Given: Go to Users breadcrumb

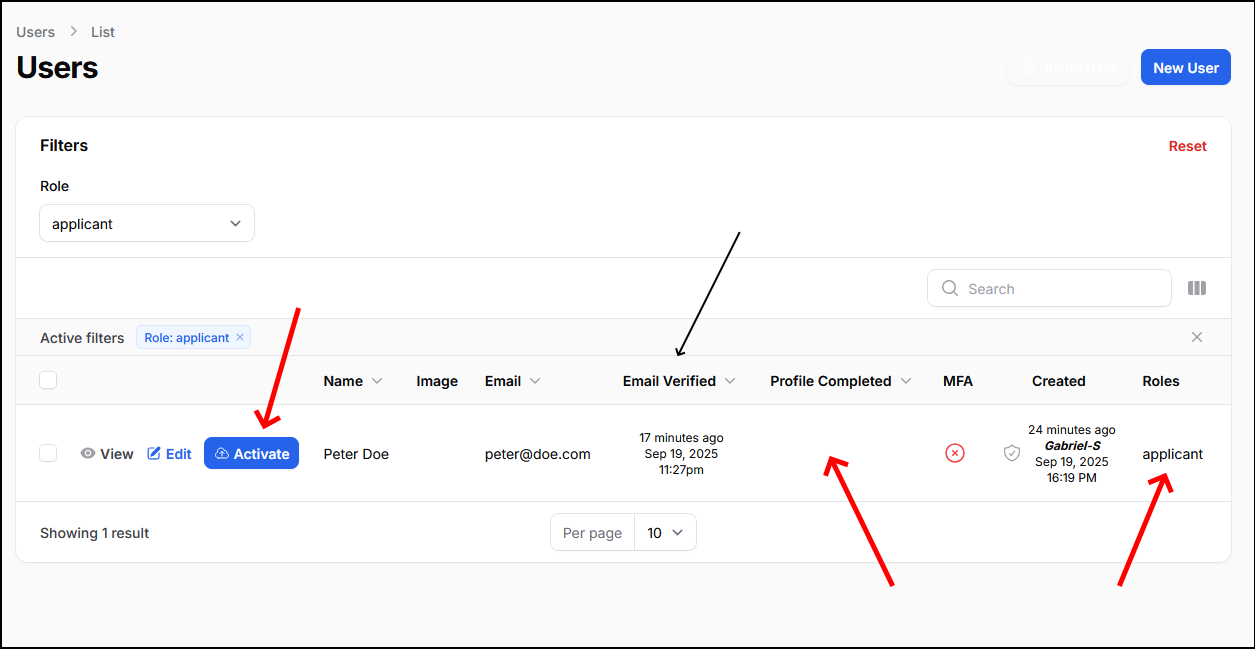Looking at the screenshot, I should 35,32.
